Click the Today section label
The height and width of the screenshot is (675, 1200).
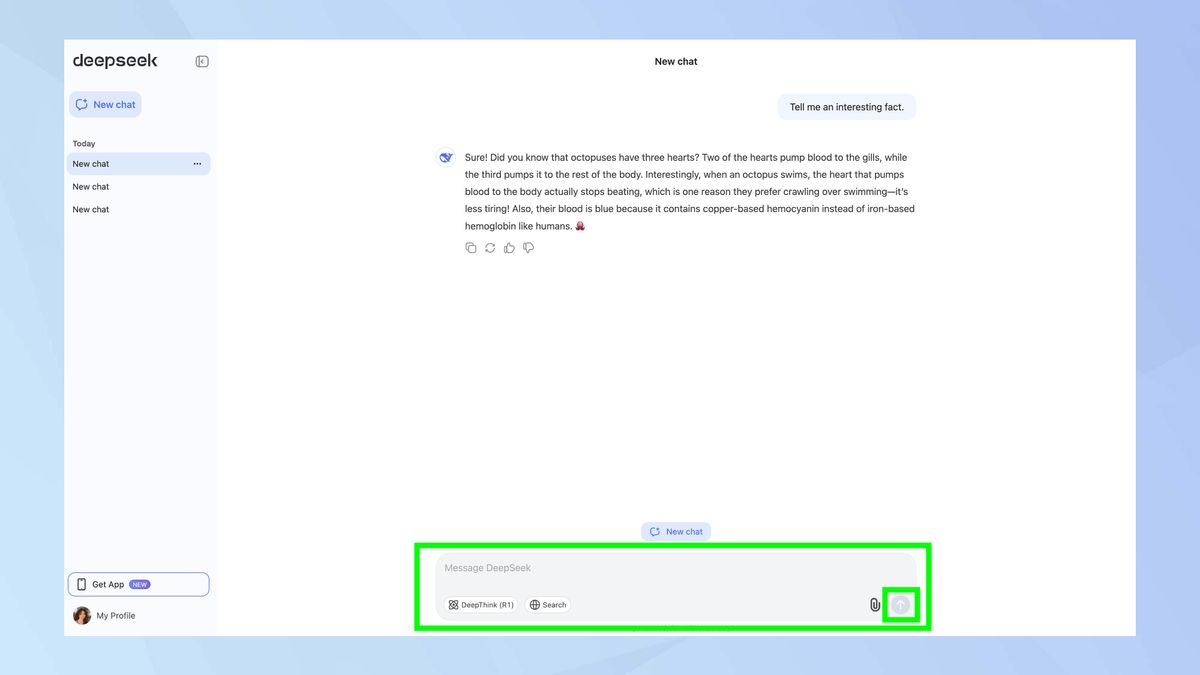coord(83,143)
